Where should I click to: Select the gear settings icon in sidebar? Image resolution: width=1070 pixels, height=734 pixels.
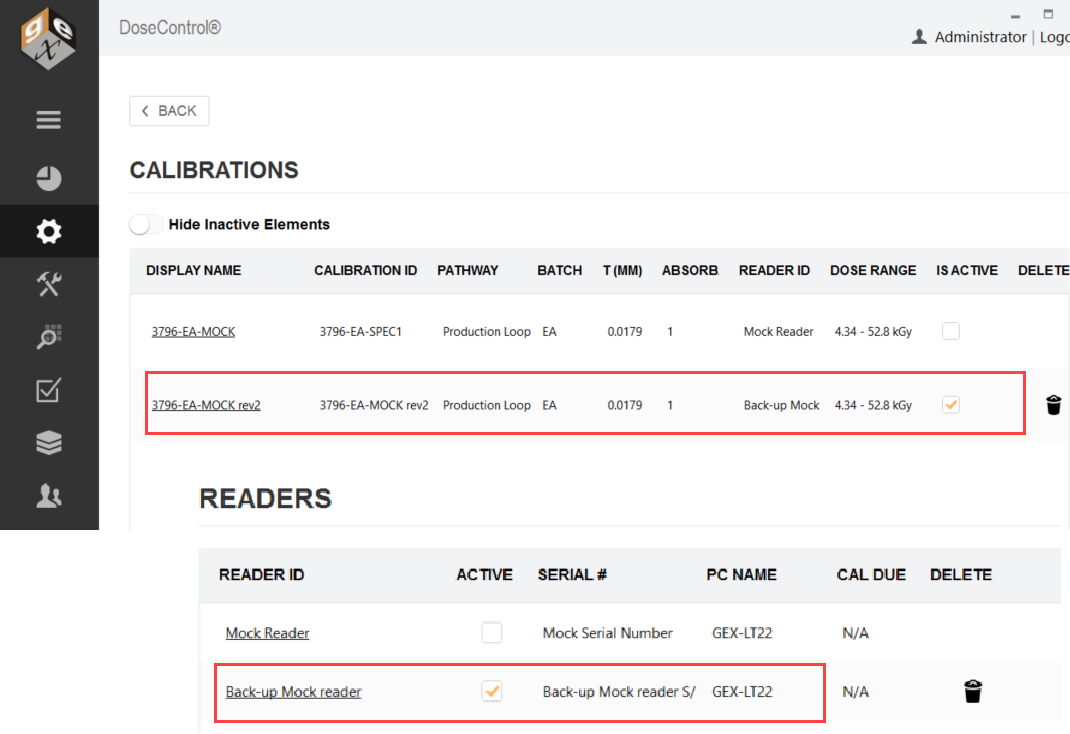coord(48,231)
